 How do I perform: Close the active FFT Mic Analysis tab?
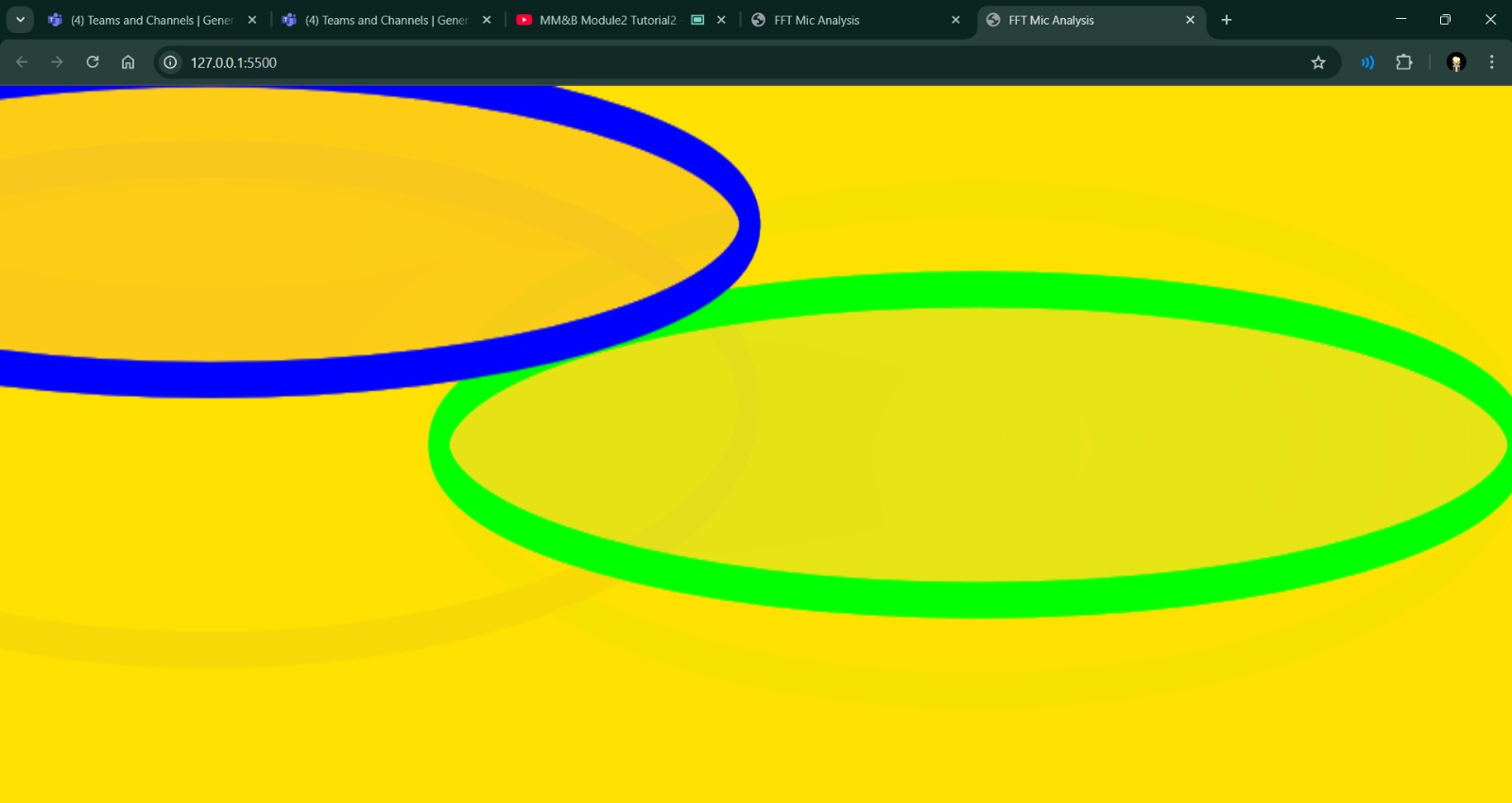click(x=1190, y=20)
